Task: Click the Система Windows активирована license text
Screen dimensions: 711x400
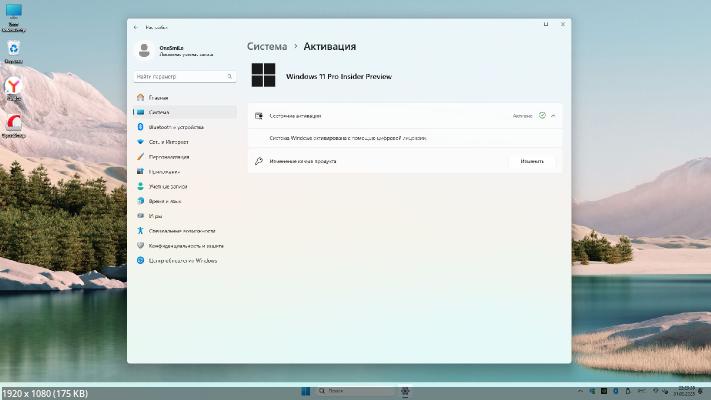Action: (x=348, y=138)
